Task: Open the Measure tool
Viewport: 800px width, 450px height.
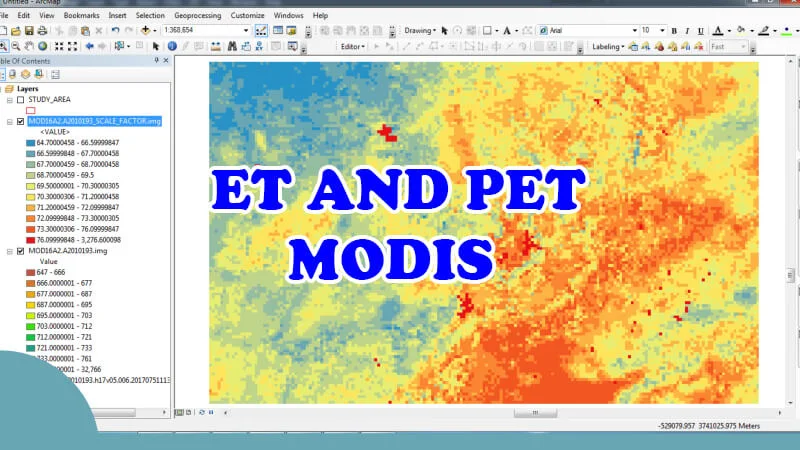Action: (216, 46)
